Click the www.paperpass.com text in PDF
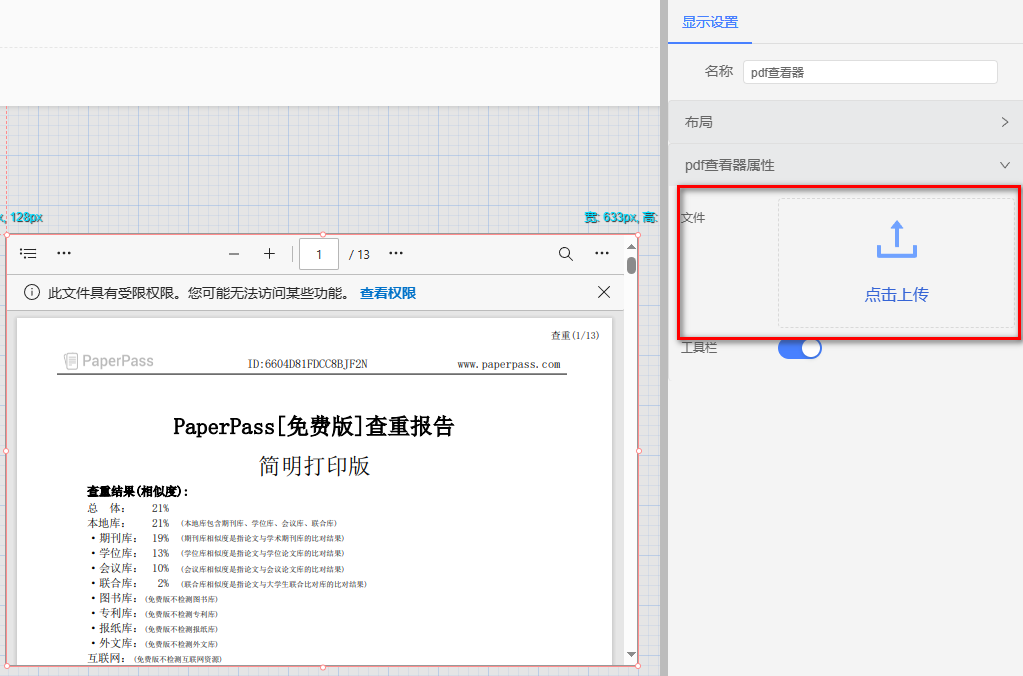The width and height of the screenshot is (1023, 676). [x=509, y=364]
